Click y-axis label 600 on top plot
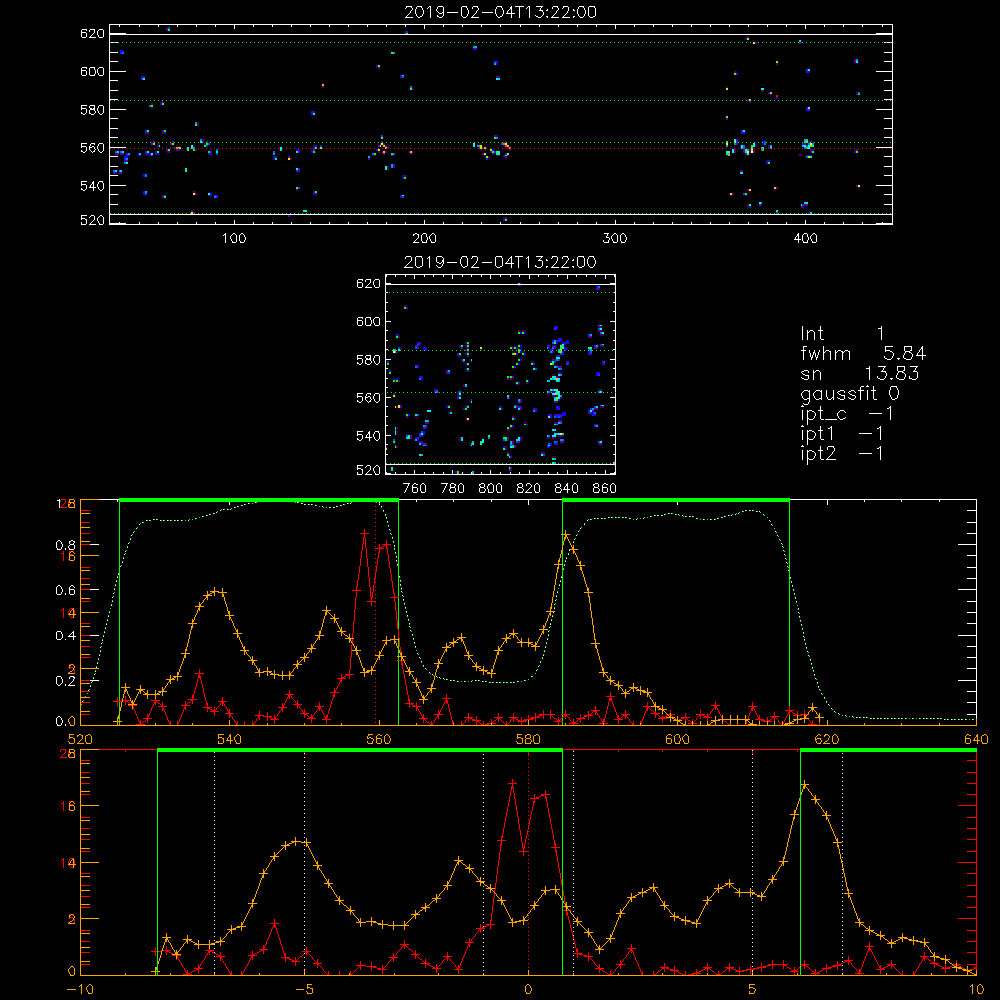This screenshot has width=1000, height=1000. tap(92, 71)
